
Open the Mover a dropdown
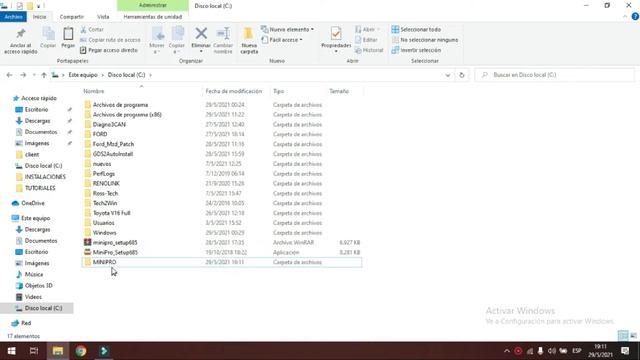coord(157,40)
